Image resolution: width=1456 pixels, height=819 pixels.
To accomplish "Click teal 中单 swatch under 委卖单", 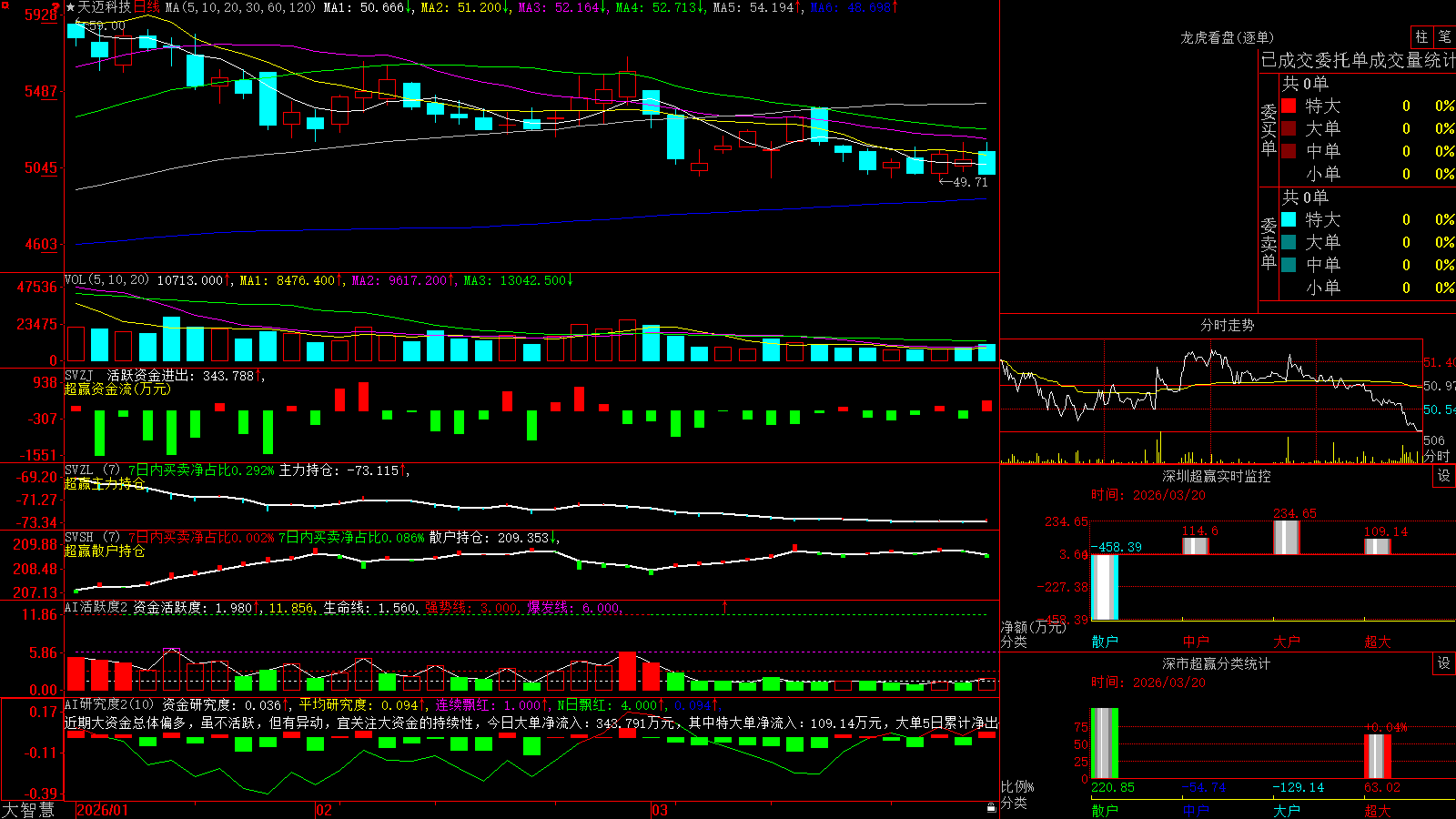I will 1289,265.
